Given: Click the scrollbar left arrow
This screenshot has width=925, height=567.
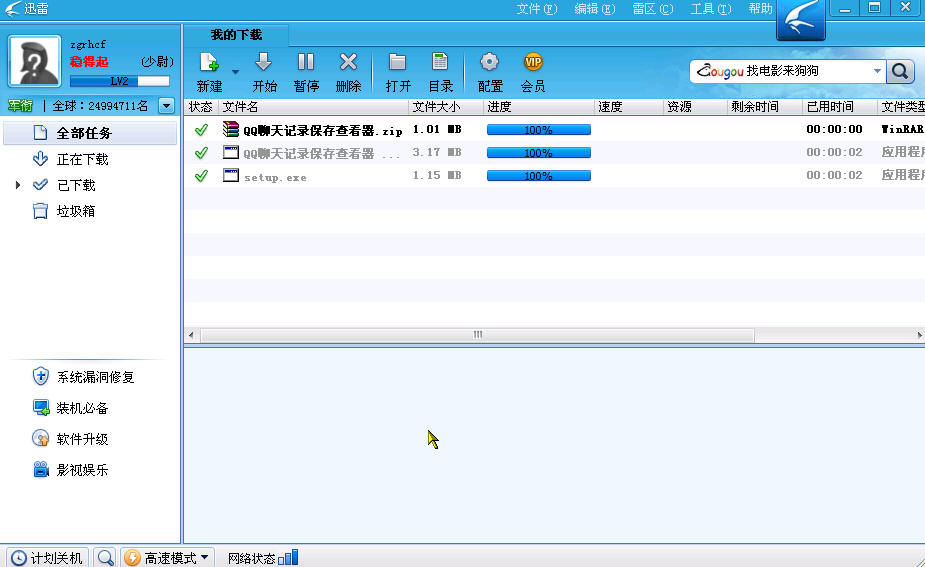Looking at the screenshot, I should coord(191,335).
